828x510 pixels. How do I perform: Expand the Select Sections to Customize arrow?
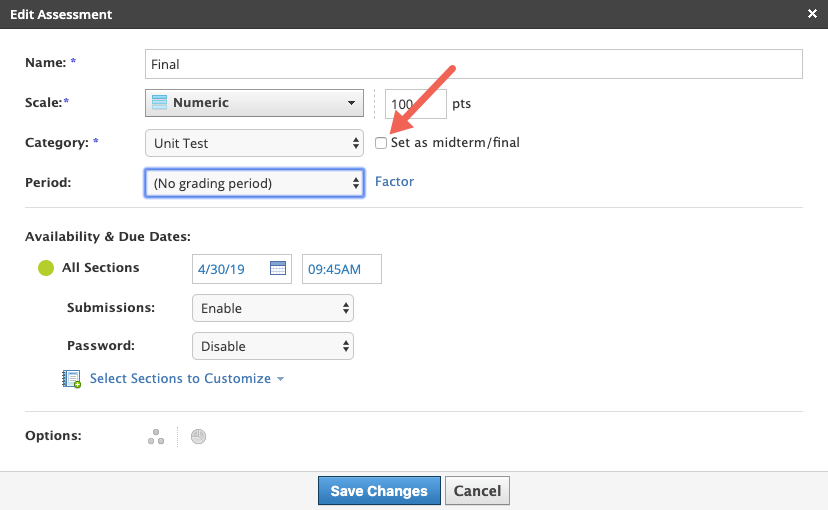coord(281,379)
